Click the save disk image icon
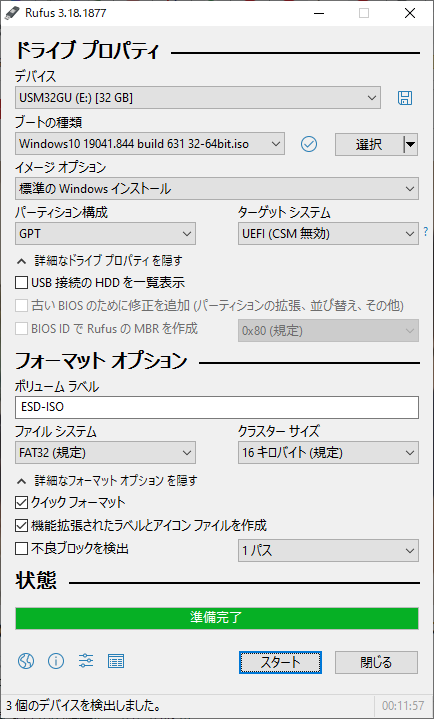 click(x=405, y=98)
